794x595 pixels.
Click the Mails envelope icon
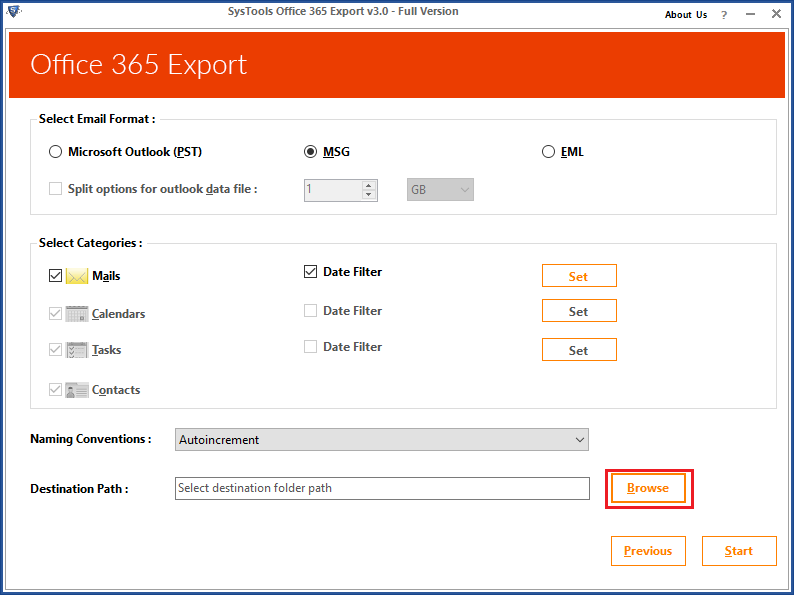pyautogui.click(x=77, y=276)
